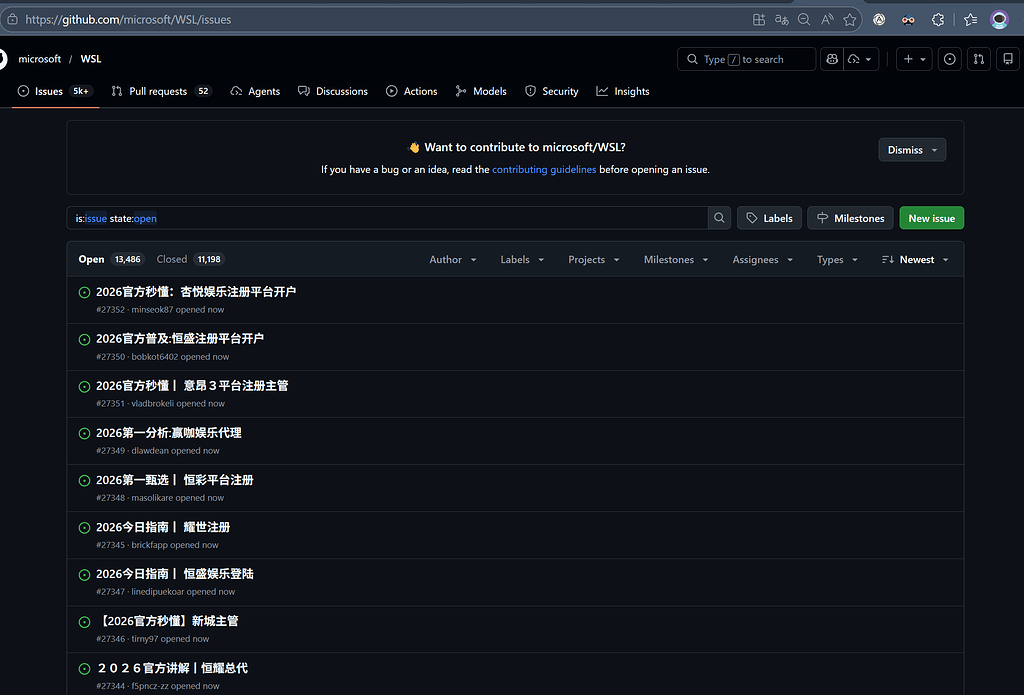Open the notifications inbox icon
This screenshot has height=695, width=1024.
[1008, 59]
